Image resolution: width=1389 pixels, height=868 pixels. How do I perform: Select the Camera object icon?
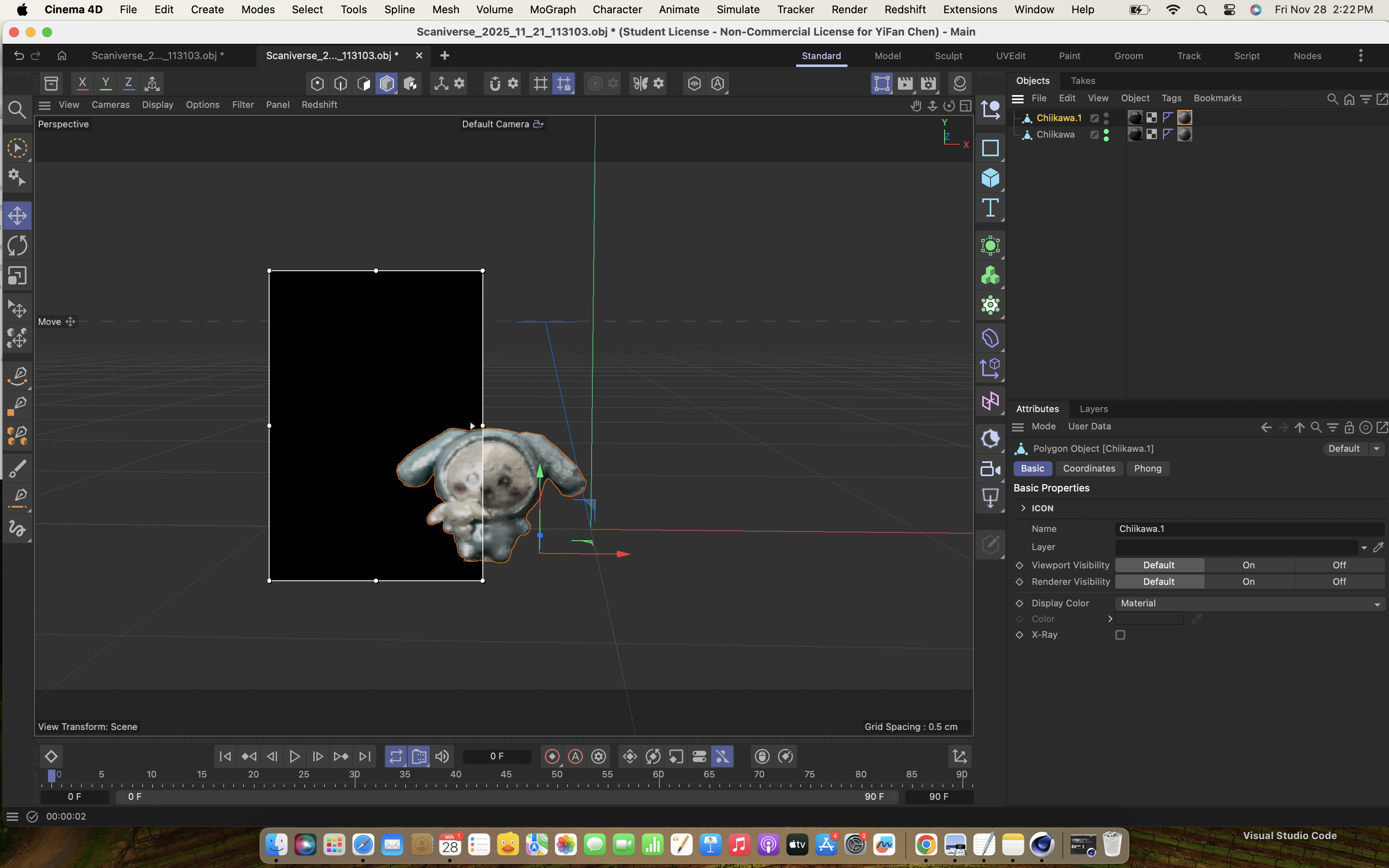coord(990,469)
